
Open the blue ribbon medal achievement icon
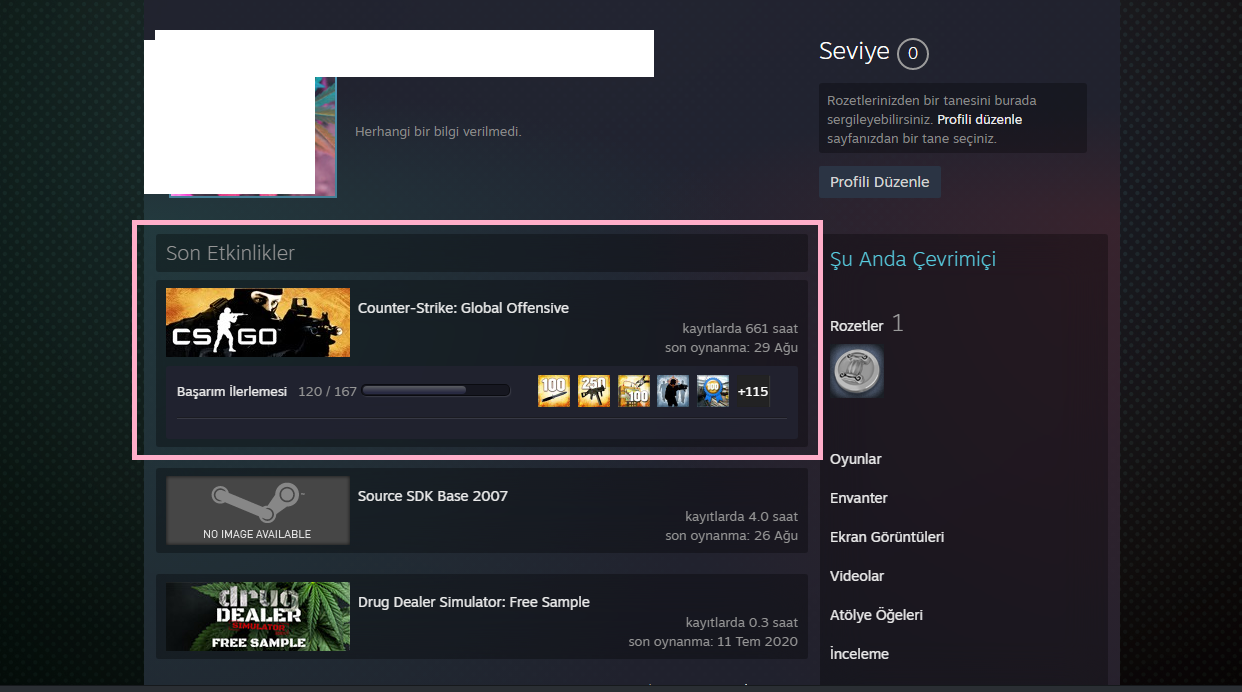pos(713,391)
